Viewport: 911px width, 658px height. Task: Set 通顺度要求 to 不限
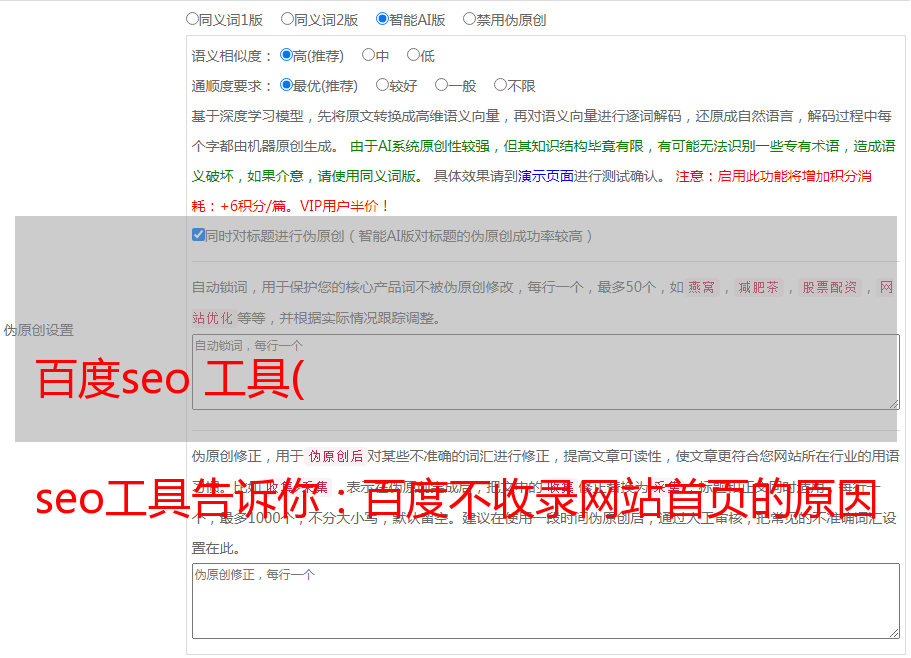tap(500, 85)
